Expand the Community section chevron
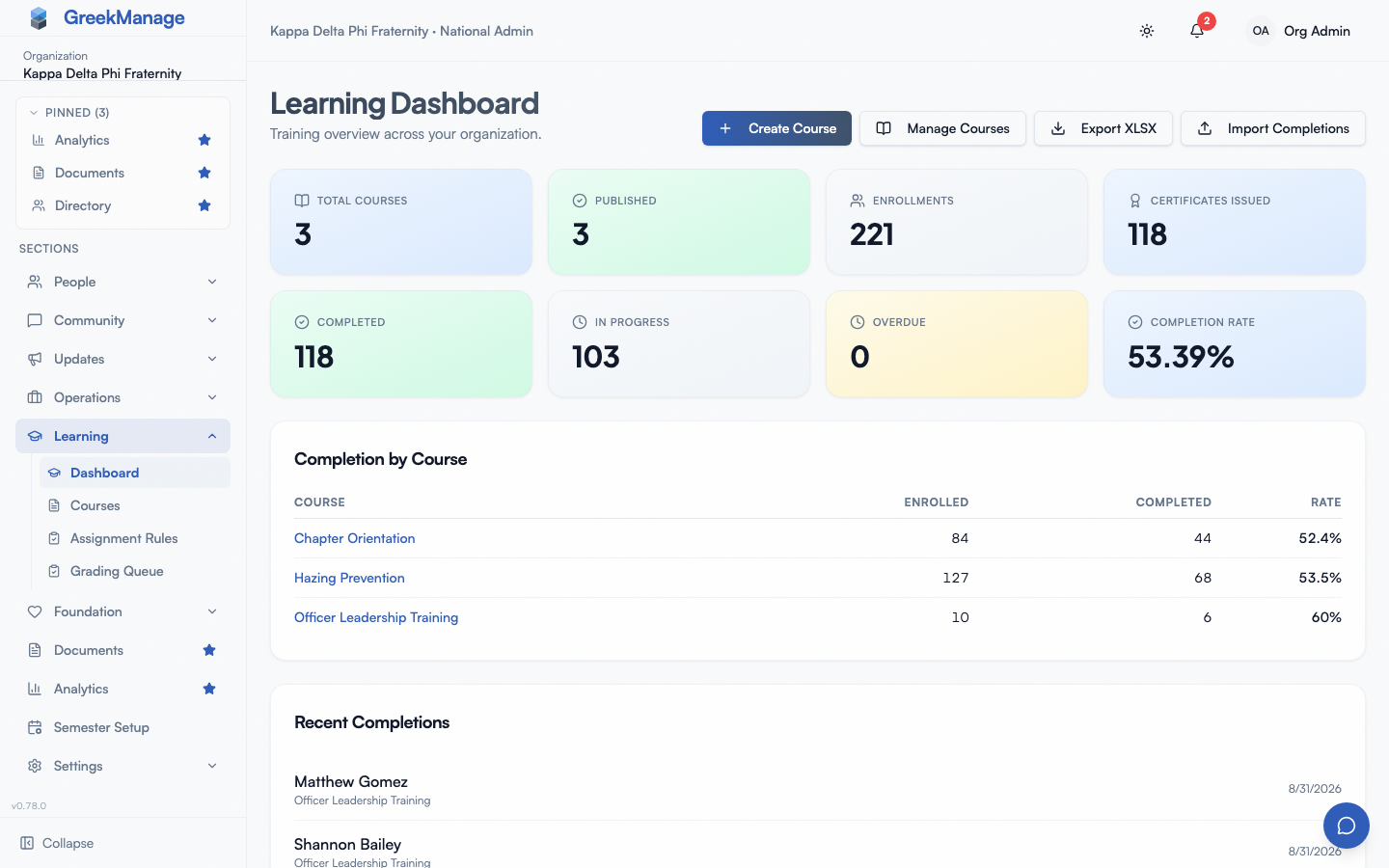Image resolution: width=1389 pixels, height=868 pixels. 212,320
